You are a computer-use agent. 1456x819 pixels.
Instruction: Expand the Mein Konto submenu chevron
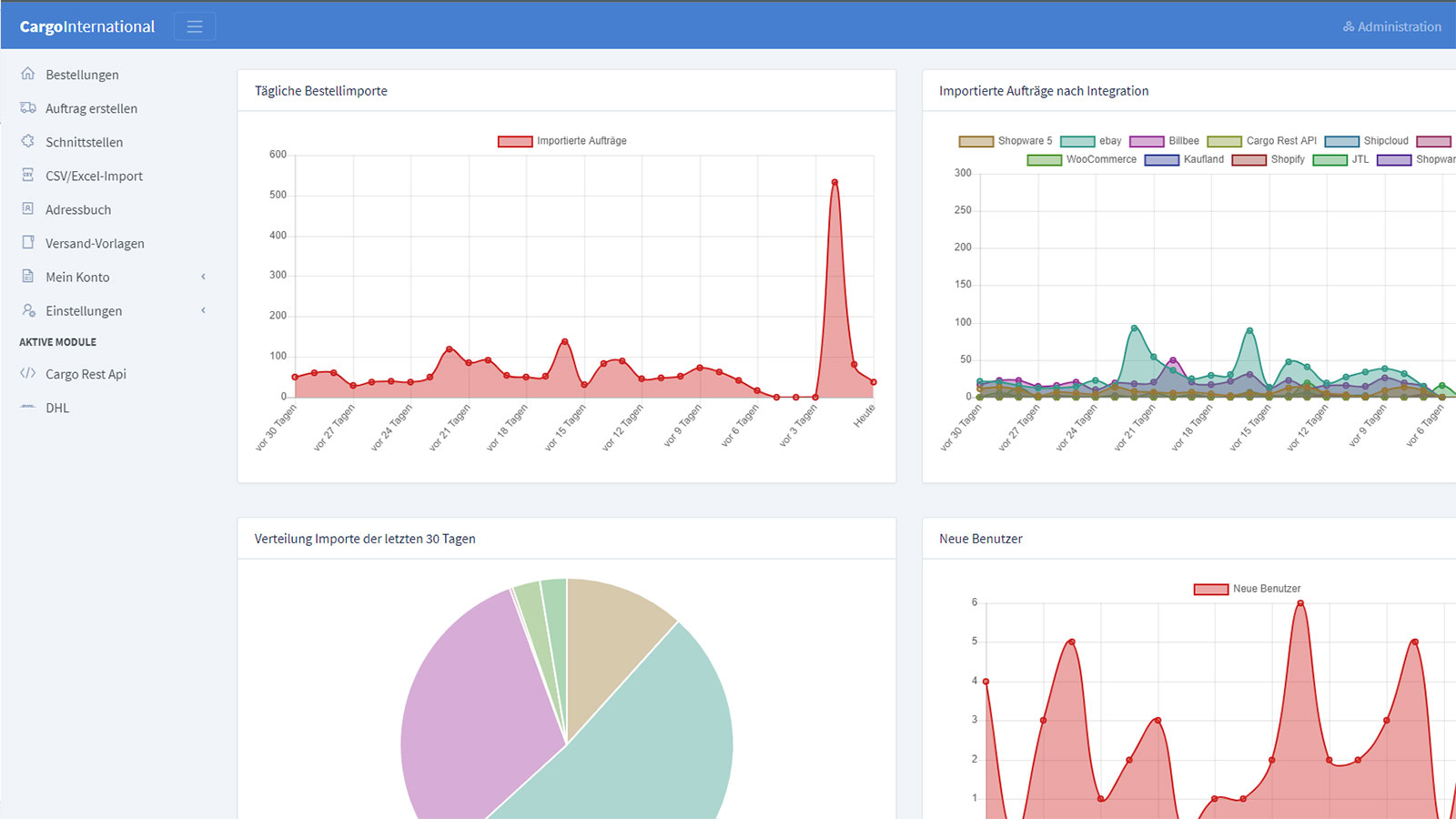pyautogui.click(x=203, y=277)
